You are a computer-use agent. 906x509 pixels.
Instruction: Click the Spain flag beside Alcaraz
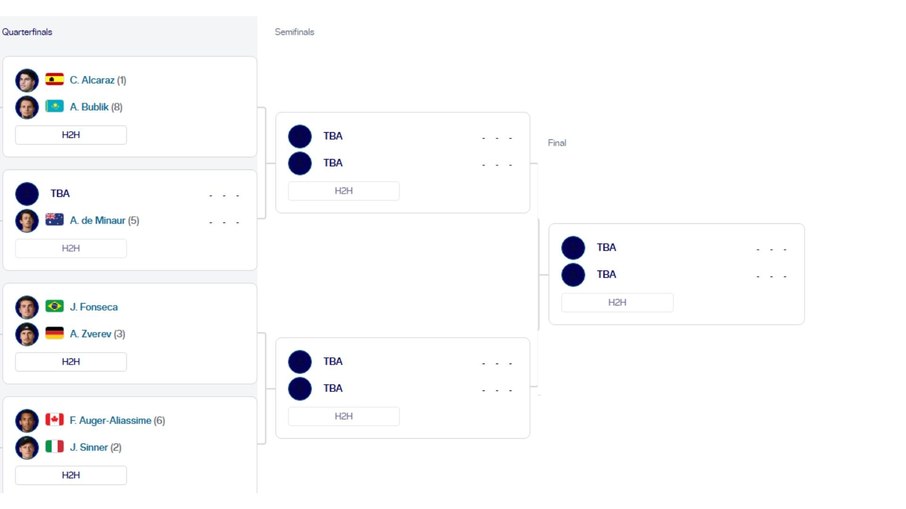[54, 80]
